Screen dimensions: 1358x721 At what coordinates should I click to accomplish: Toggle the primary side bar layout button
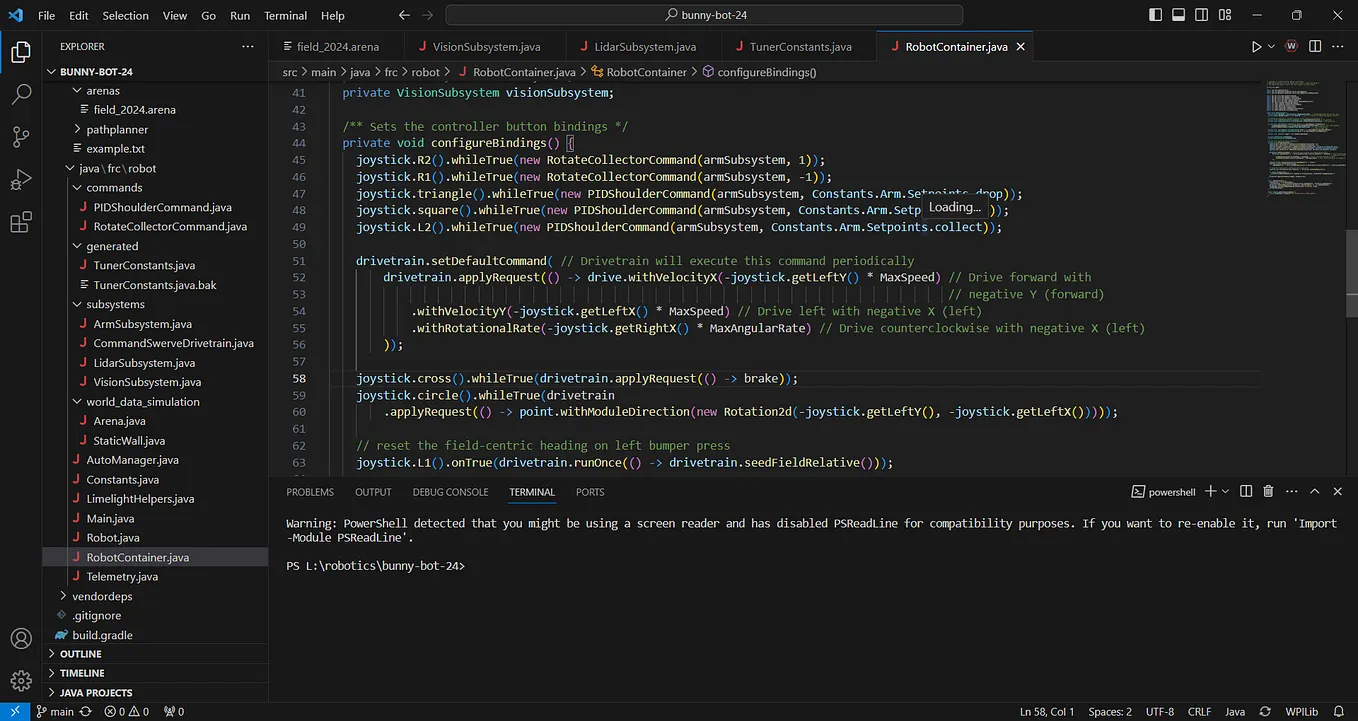(1156, 15)
